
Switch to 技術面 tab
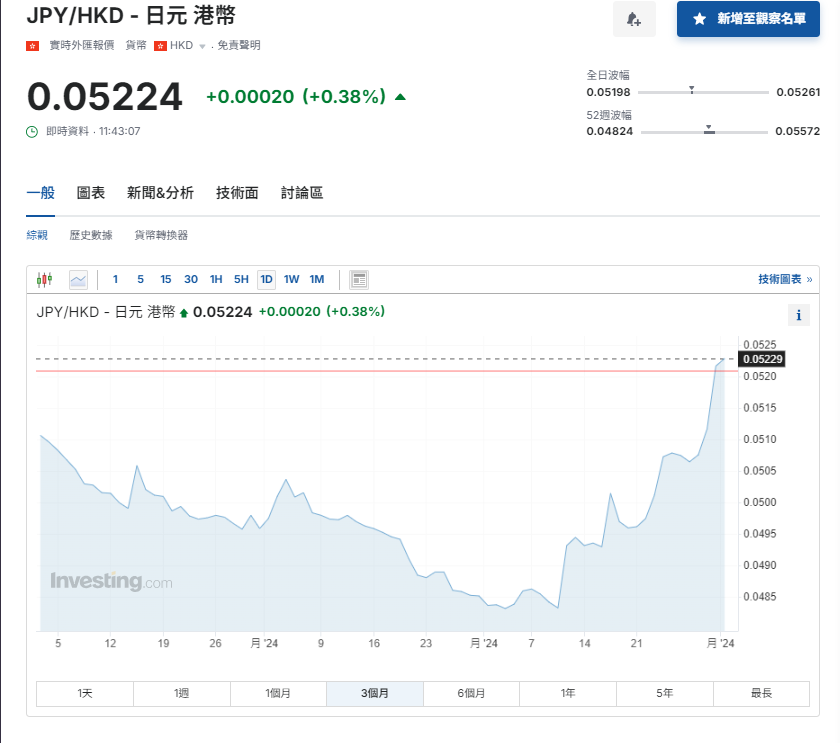(237, 193)
